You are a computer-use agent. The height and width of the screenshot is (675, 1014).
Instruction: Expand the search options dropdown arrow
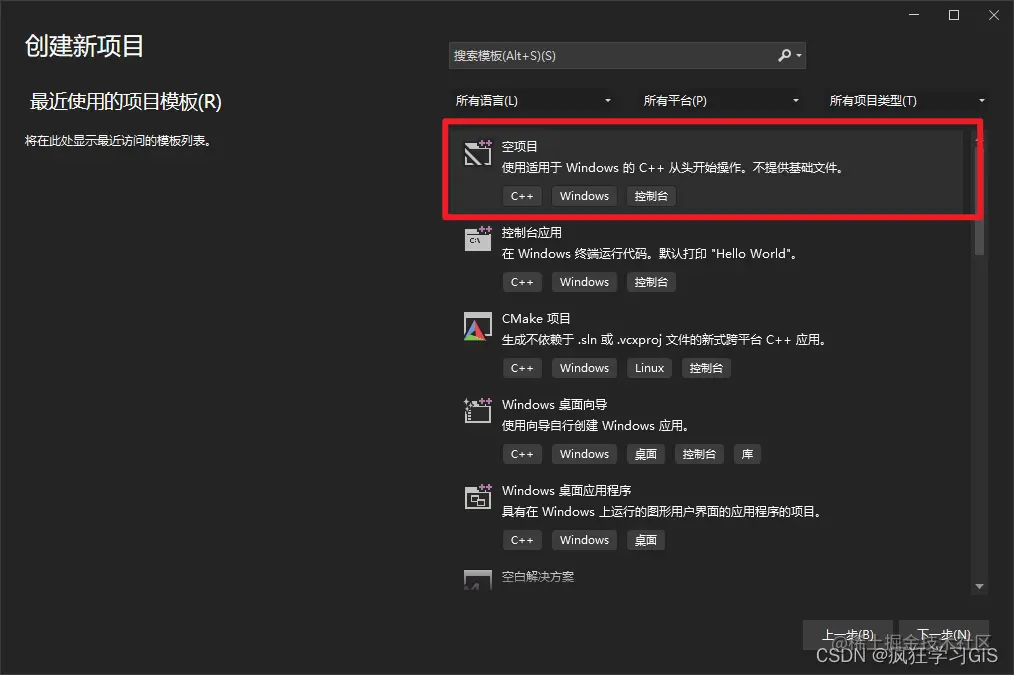tap(799, 56)
